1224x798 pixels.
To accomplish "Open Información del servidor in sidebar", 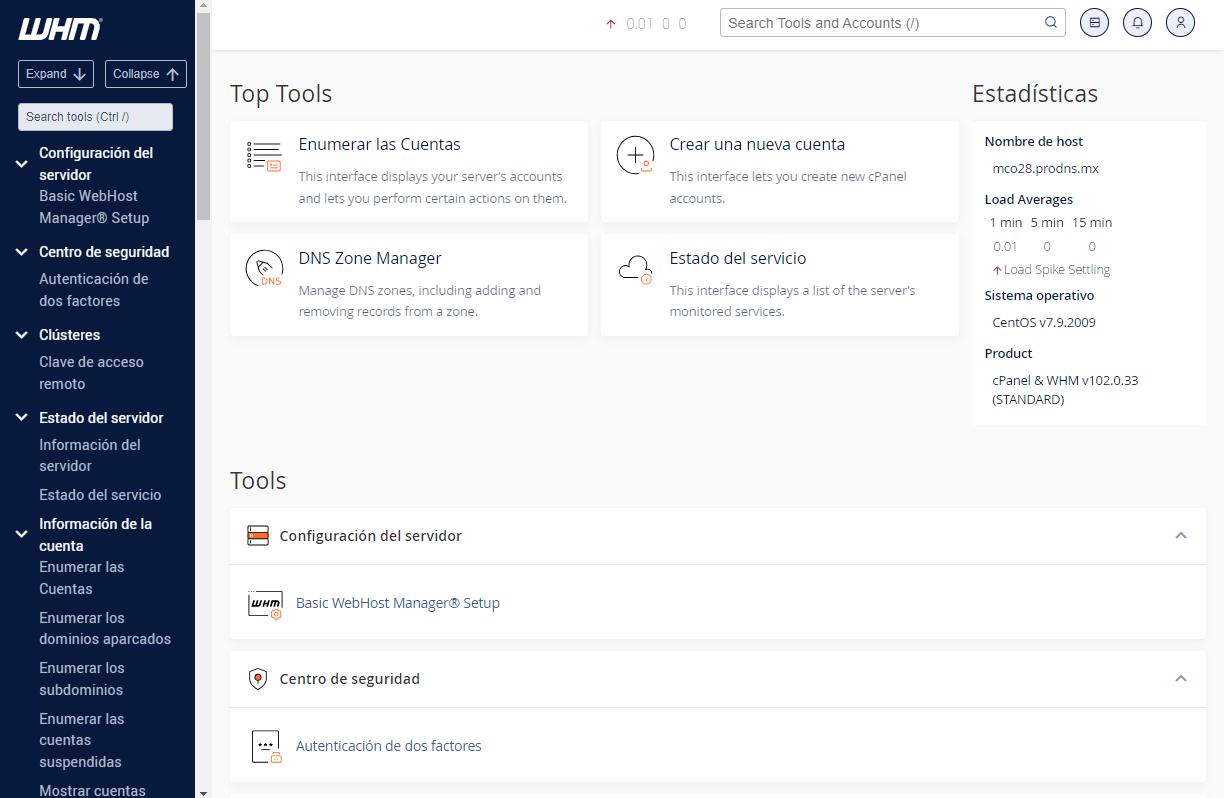I will click(90, 455).
